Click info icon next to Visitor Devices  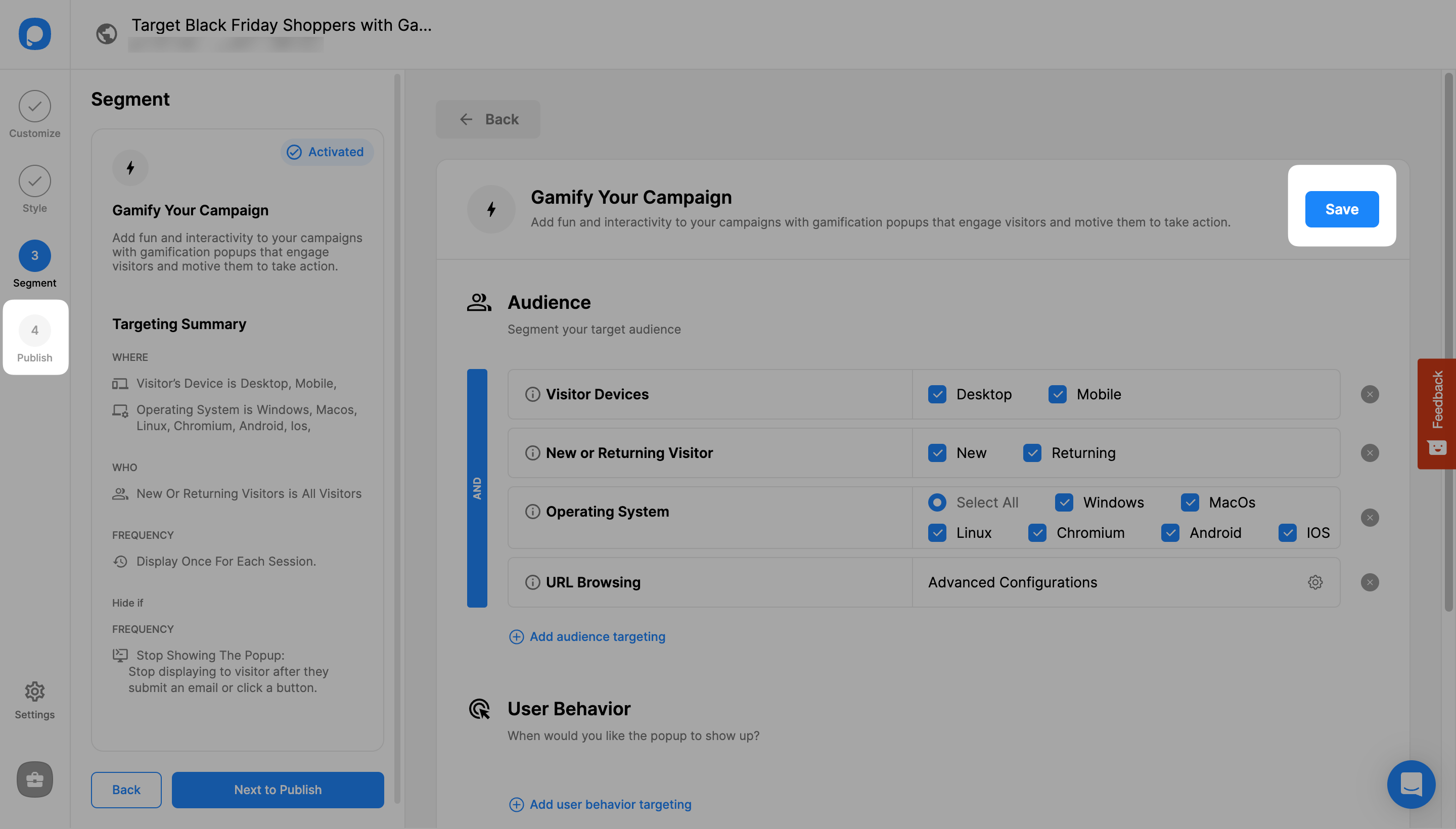(532, 395)
